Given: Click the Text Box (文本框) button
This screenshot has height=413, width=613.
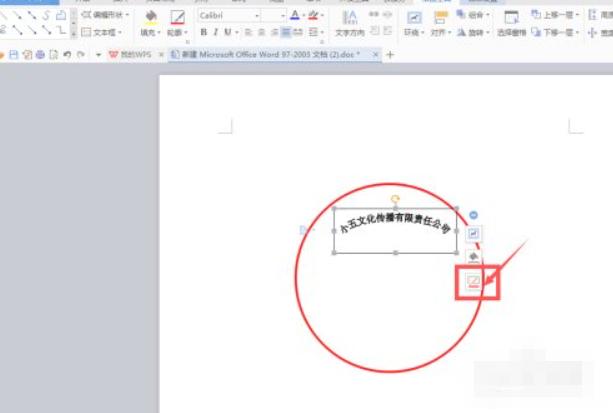Looking at the screenshot, I should tap(105, 33).
